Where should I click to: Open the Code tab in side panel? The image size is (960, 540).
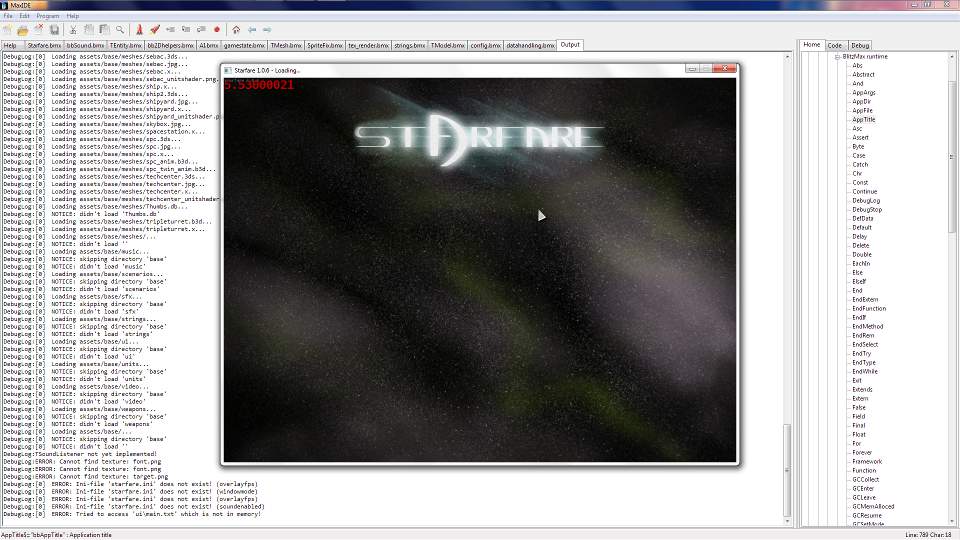point(834,45)
